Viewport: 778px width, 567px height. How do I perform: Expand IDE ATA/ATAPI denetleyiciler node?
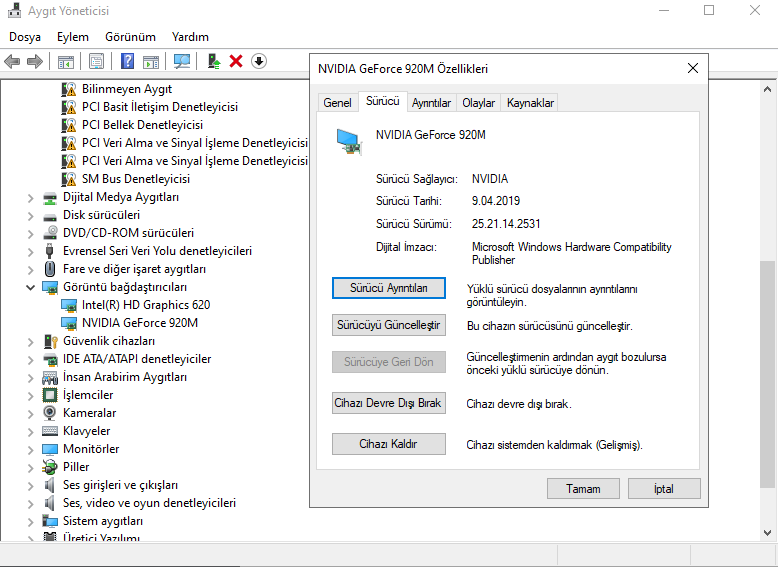pyautogui.click(x=31, y=360)
